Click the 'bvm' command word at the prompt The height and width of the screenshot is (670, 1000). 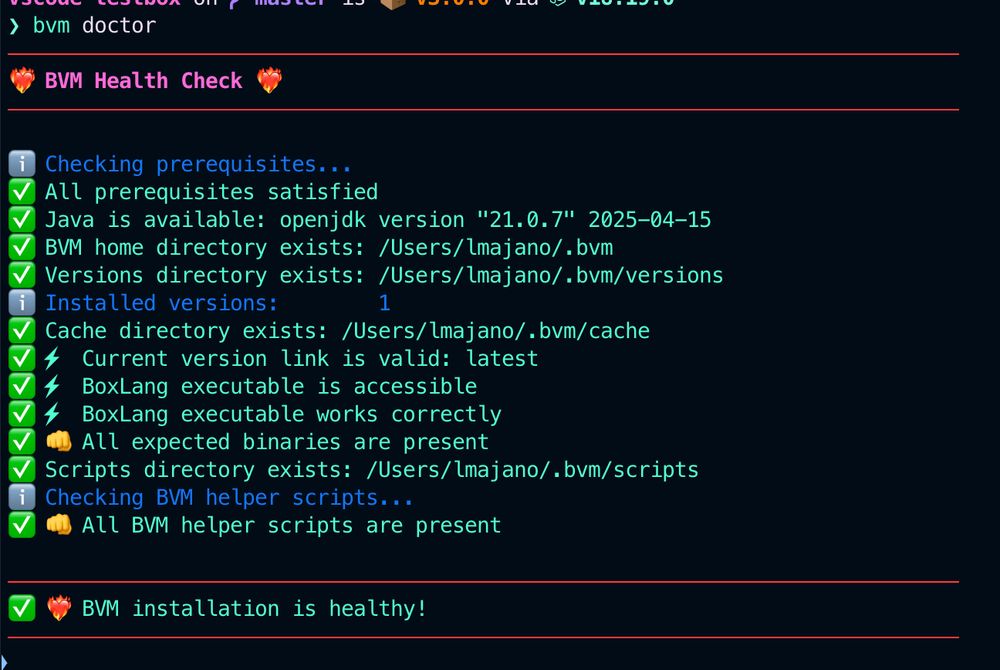coord(51,26)
